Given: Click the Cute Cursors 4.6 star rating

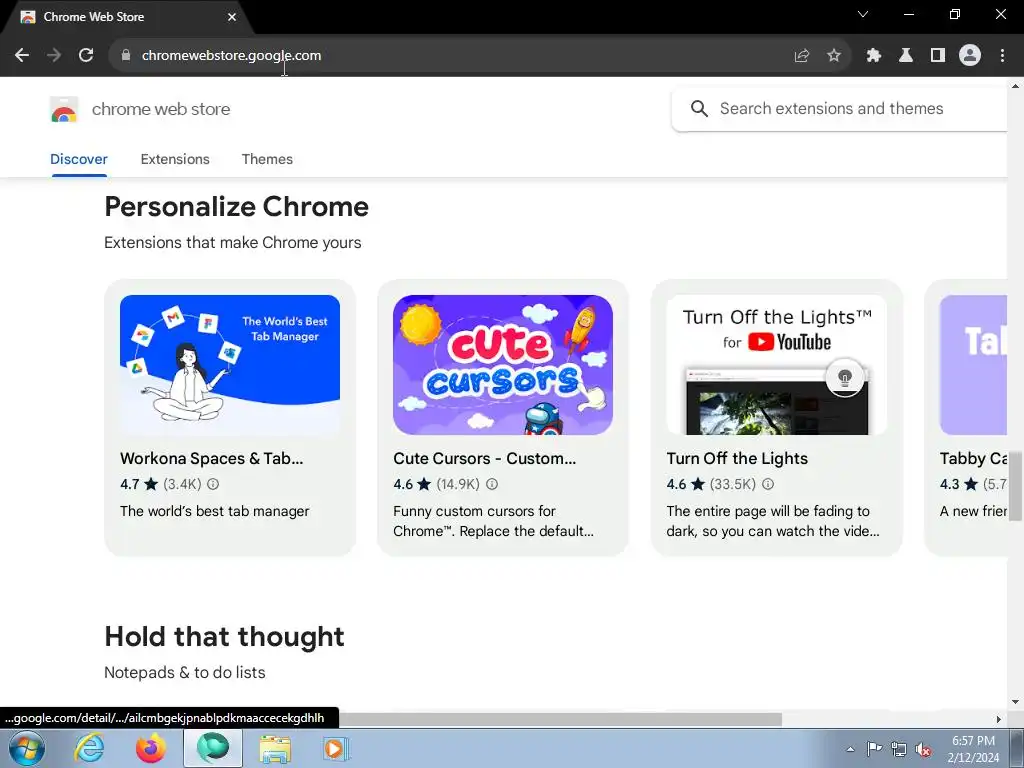Looking at the screenshot, I should click(x=412, y=484).
